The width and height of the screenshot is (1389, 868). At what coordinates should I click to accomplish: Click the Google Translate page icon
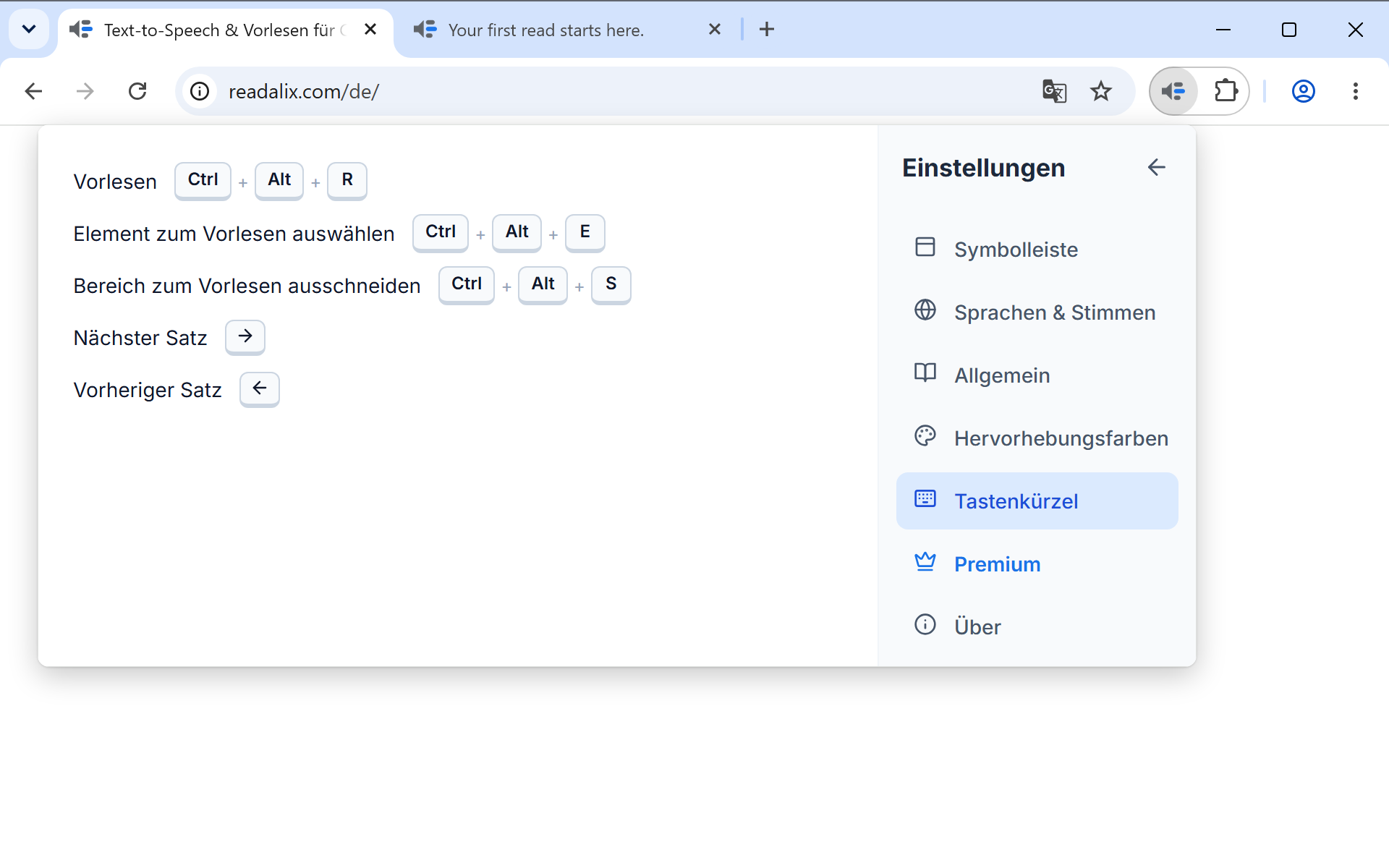coord(1054,91)
